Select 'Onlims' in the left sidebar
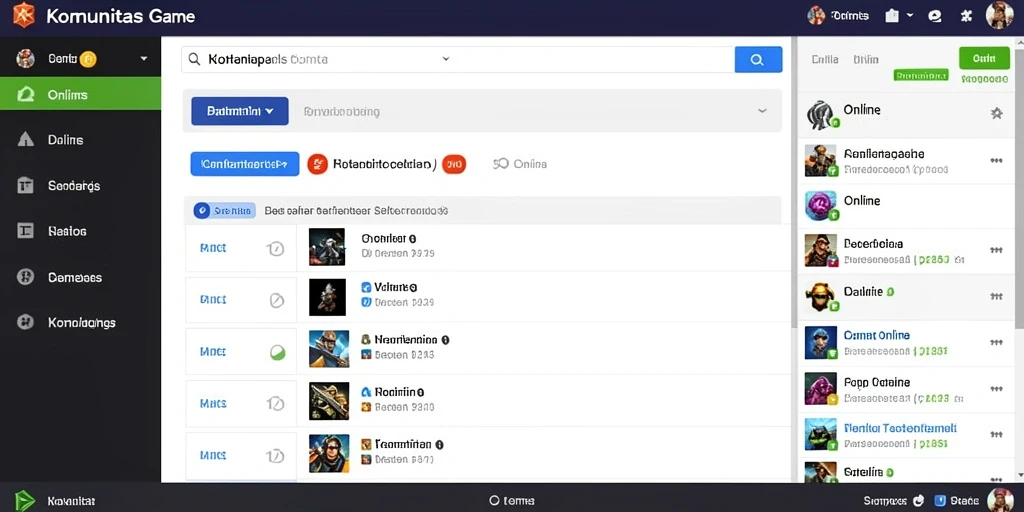The image size is (1024, 512). [x=80, y=95]
